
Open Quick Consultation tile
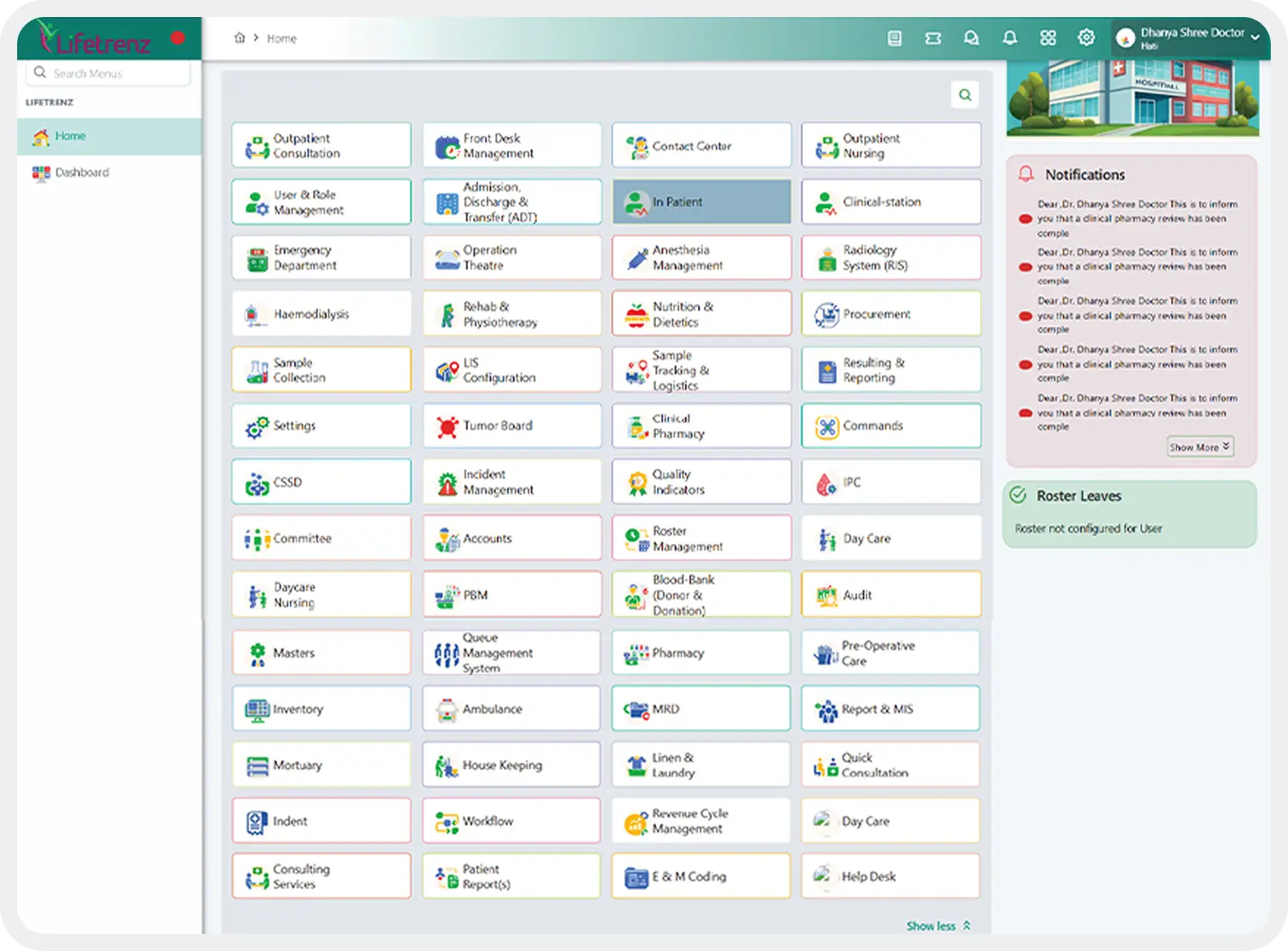[x=890, y=765]
